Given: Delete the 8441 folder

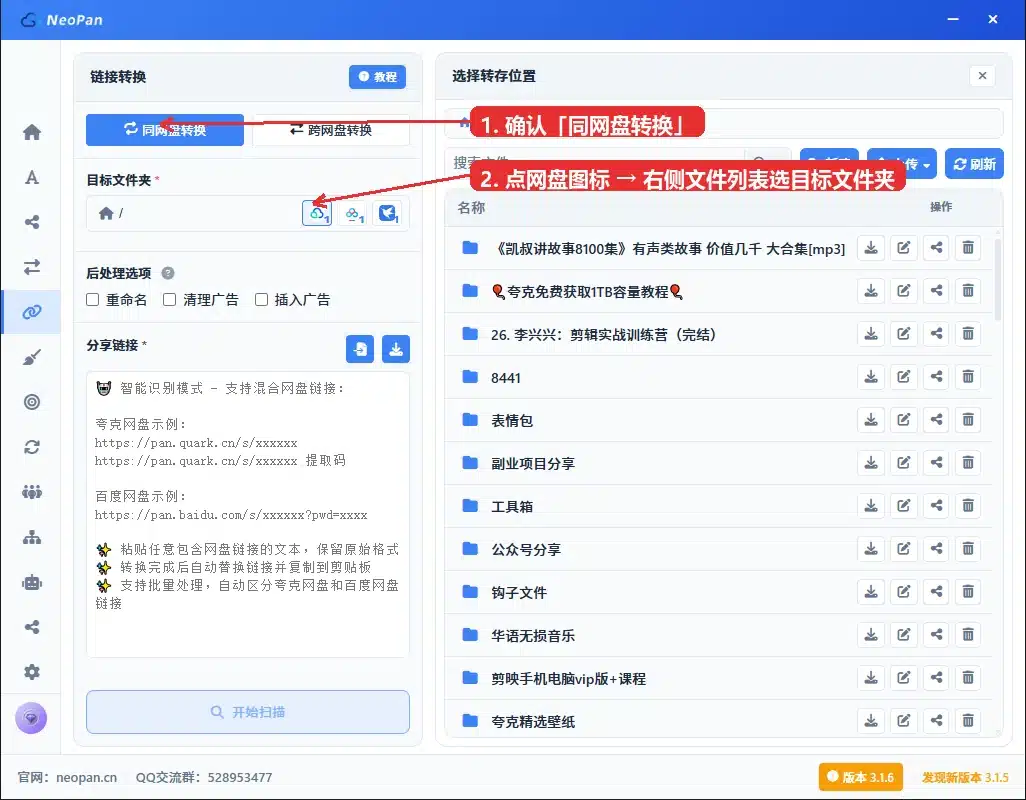Looking at the screenshot, I should [968, 377].
